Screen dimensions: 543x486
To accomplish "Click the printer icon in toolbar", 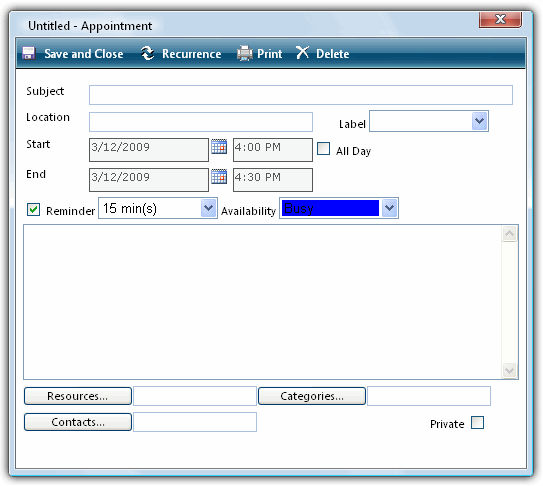I will click(245, 53).
